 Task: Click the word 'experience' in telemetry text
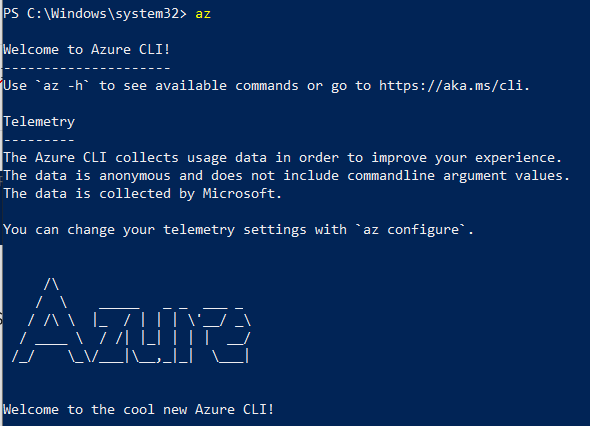coord(514,158)
